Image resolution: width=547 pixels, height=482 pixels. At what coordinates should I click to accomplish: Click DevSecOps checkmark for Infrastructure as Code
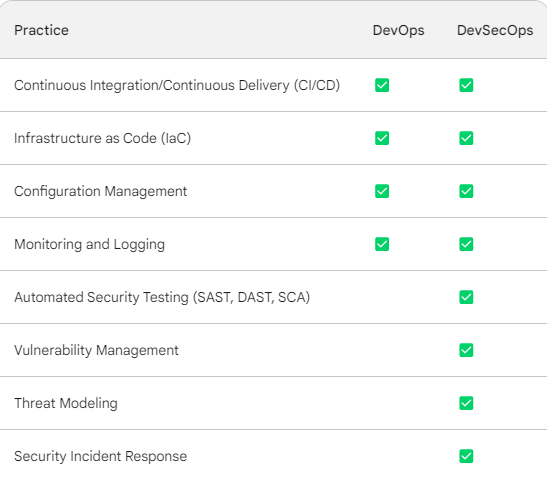466,138
